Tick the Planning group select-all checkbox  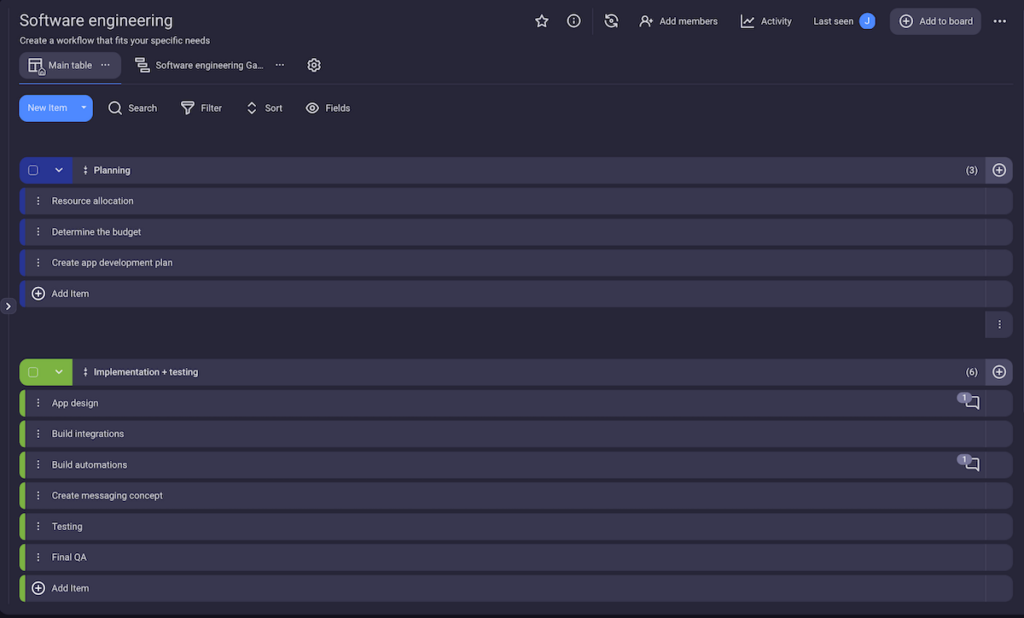33,170
